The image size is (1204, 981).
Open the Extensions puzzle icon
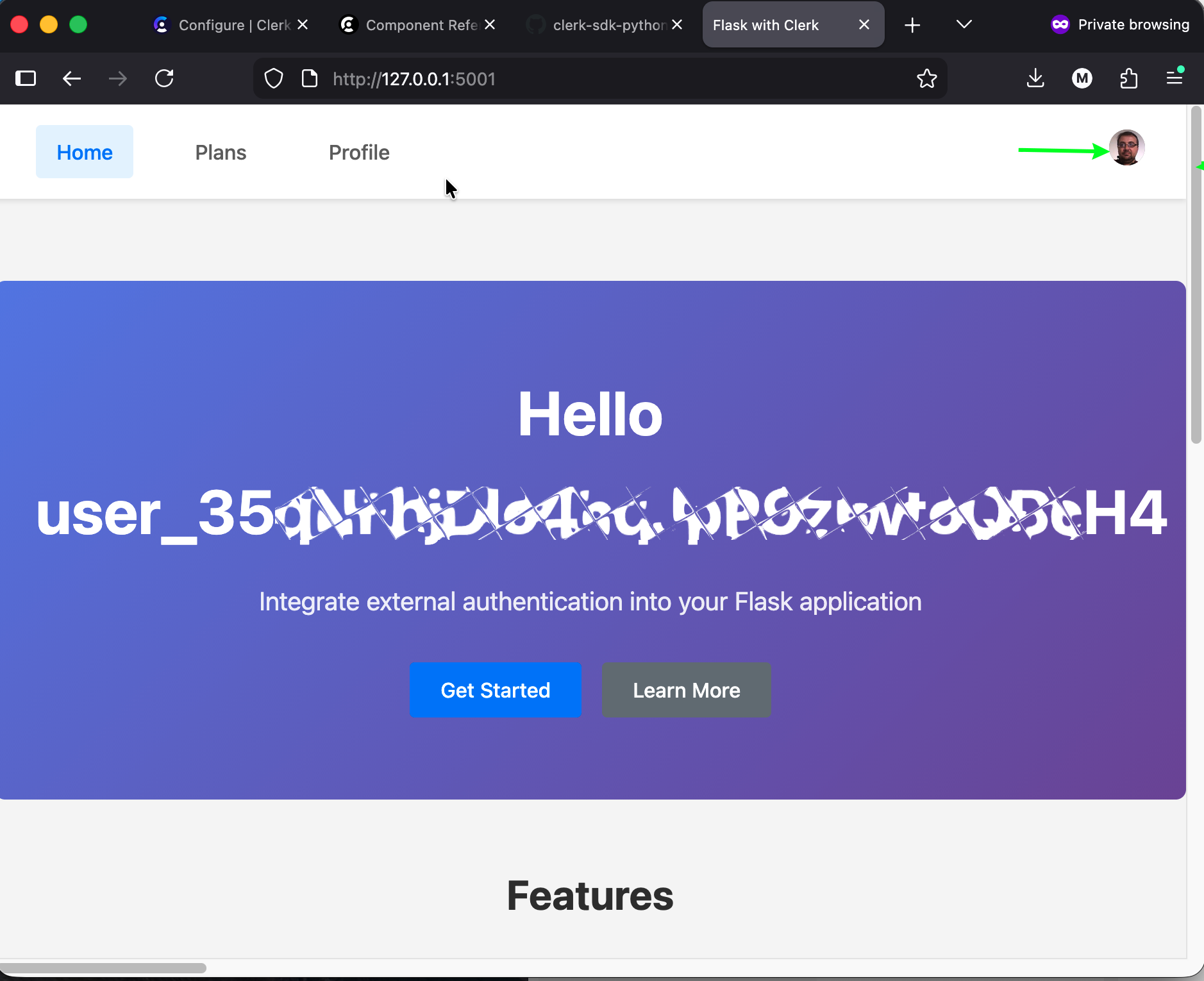[x=1128, y=79]
